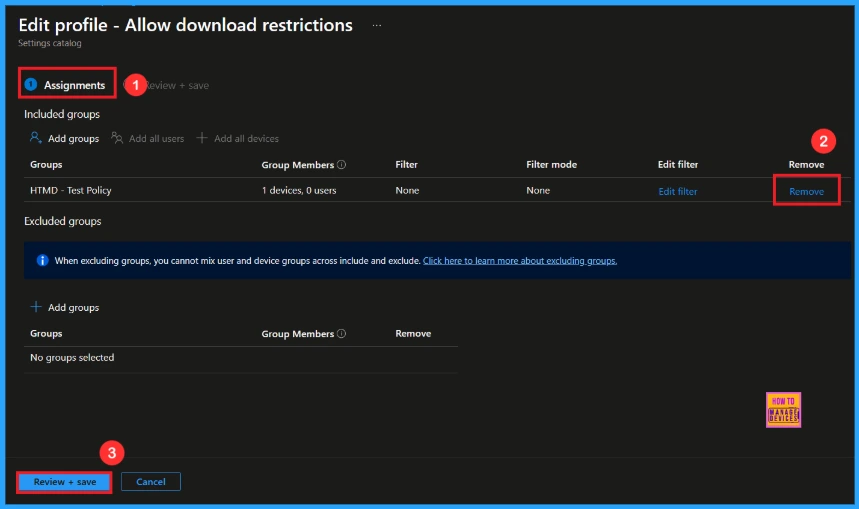Open 'Click here to learn more about excluding groups'

520,261
